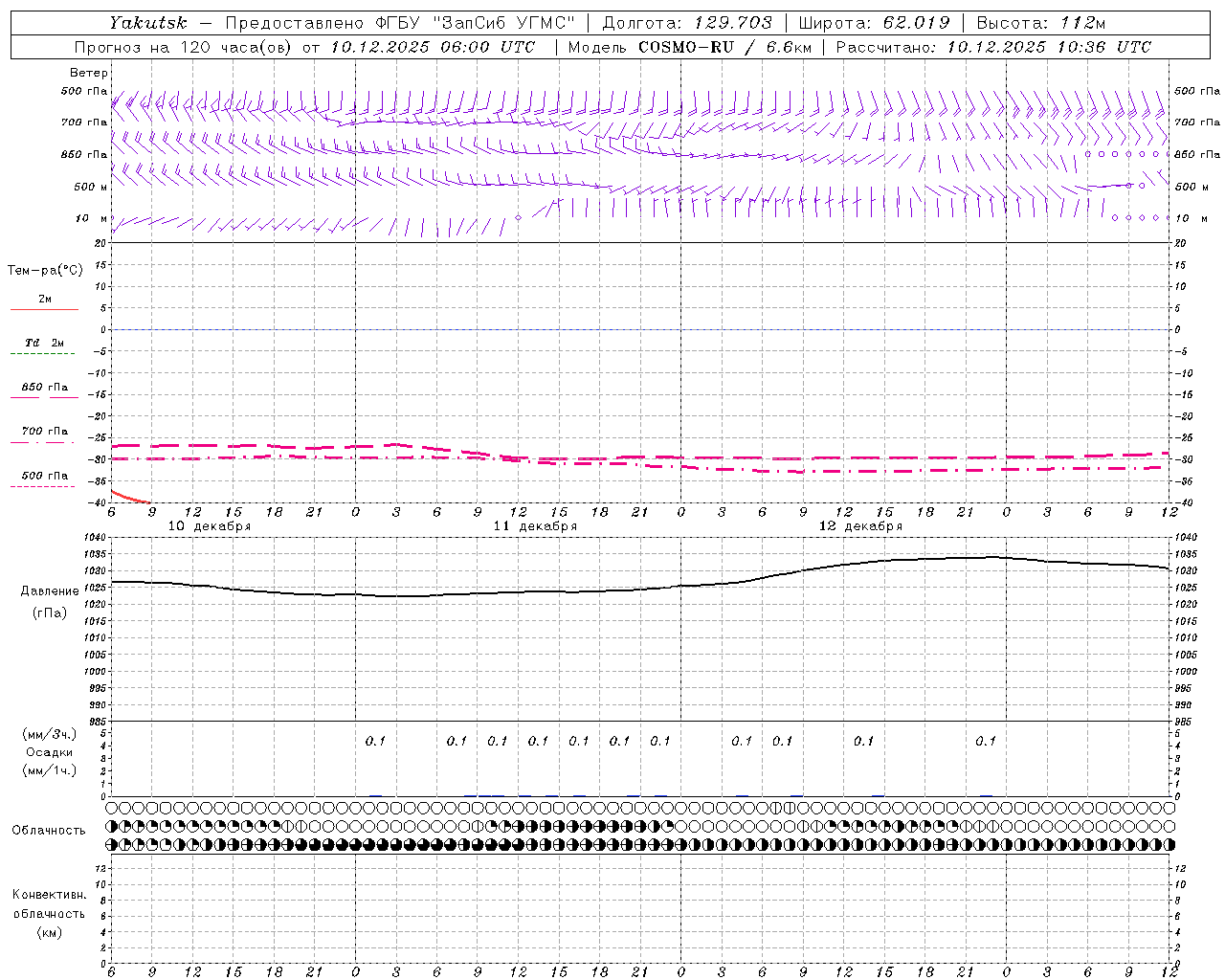Click the 'Долгота: 129.703' longitude value

pos(687,22)
